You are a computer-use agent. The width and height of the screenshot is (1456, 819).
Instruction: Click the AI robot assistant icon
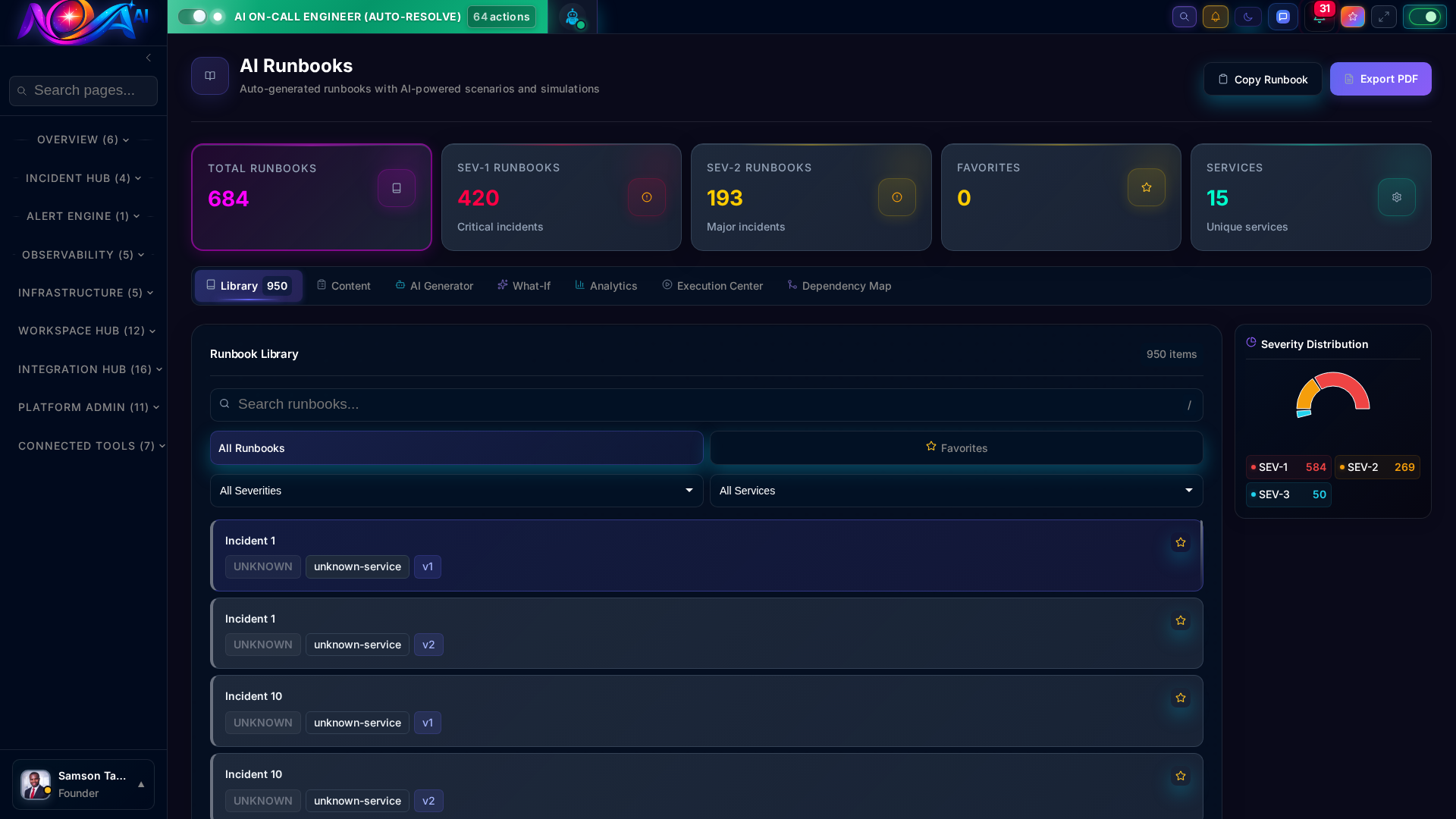click(573, 17)
